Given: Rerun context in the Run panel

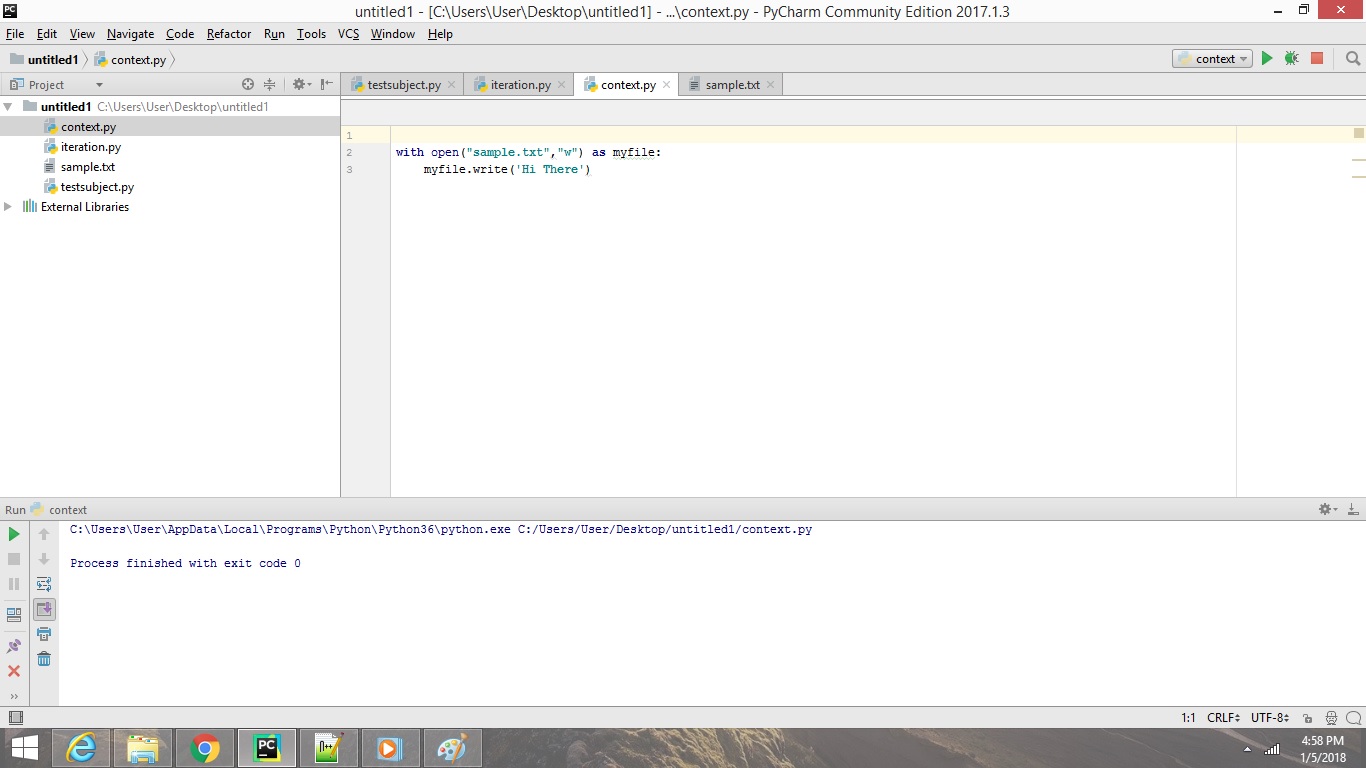Looking at the screenshot, I should pyautogui.click(x=14, y=535).
